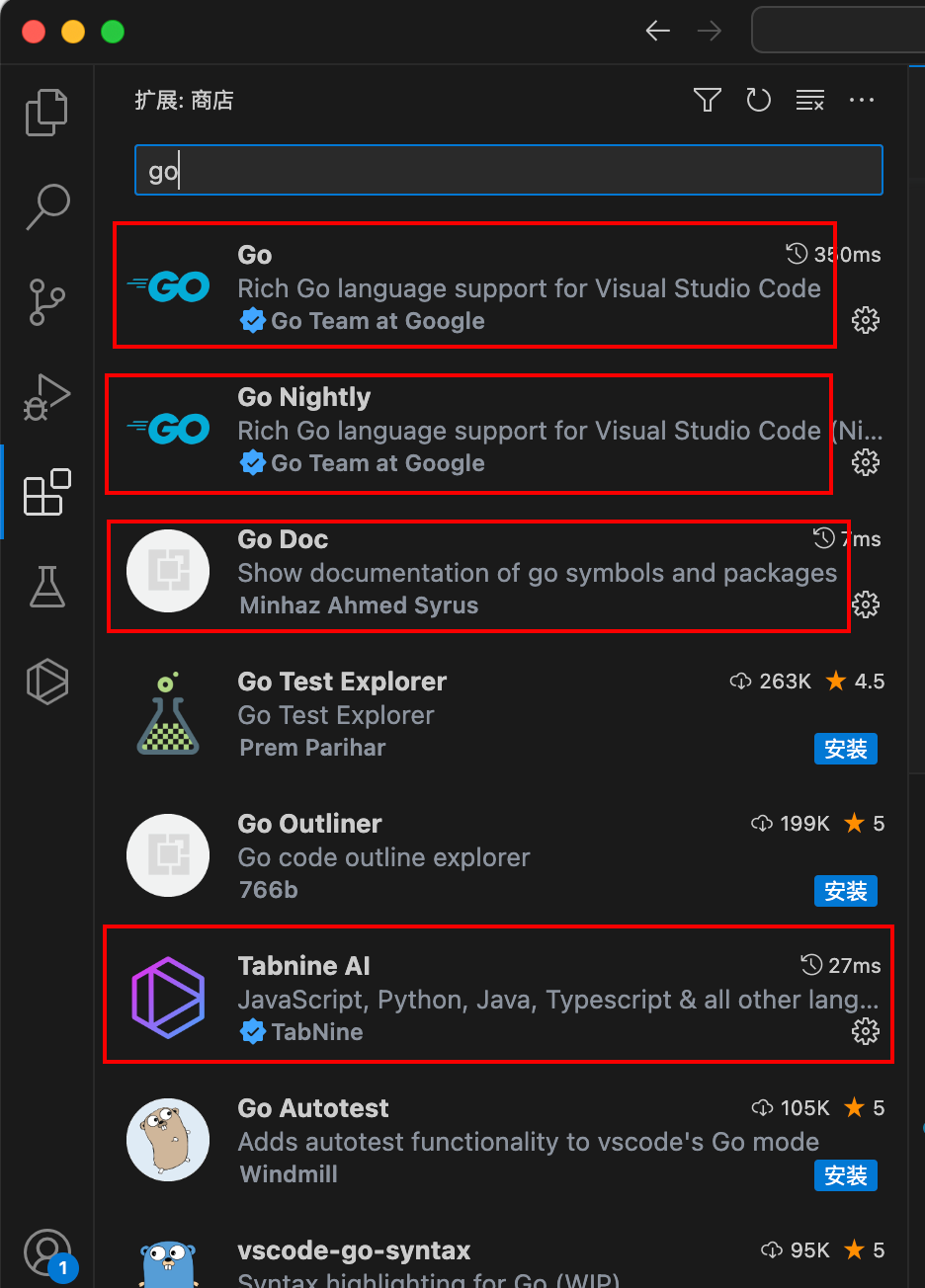Navigate back with the left arrow
The width and height of the screenshot is (925, 1288).
tap(658, 31)
